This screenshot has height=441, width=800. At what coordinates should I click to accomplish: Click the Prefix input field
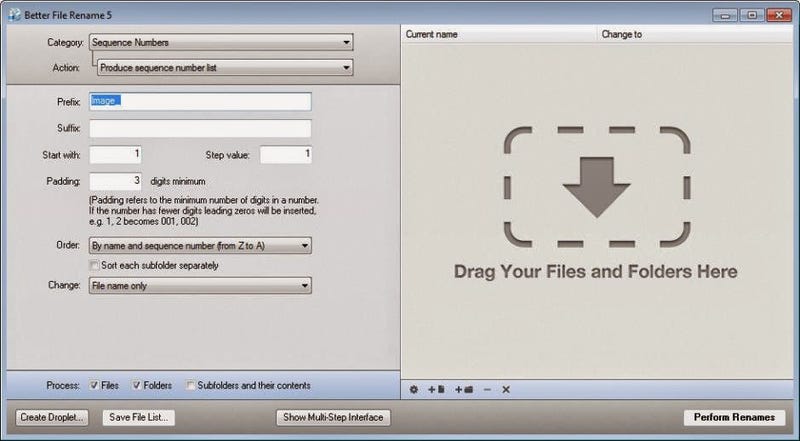pyautogui.click(x=200, y=101)
